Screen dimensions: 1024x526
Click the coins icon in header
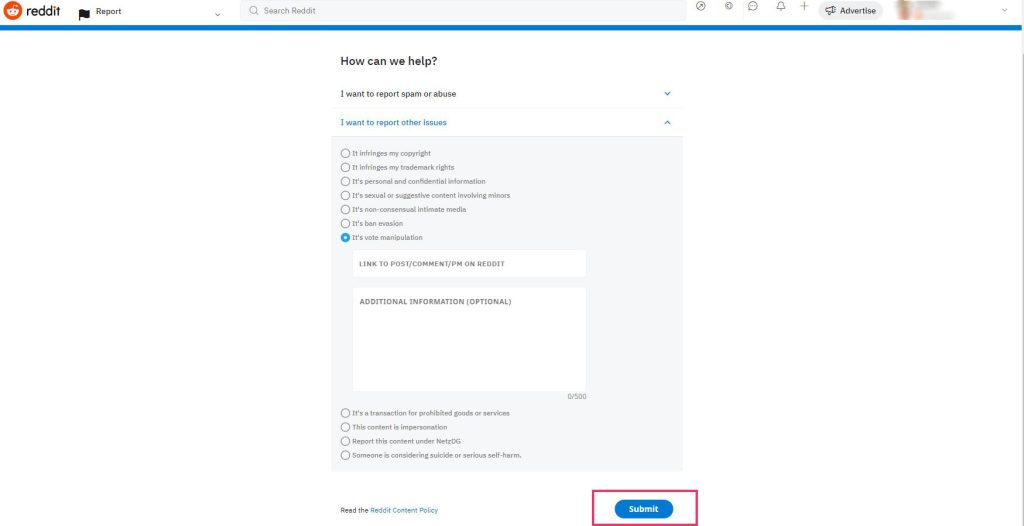728,7
